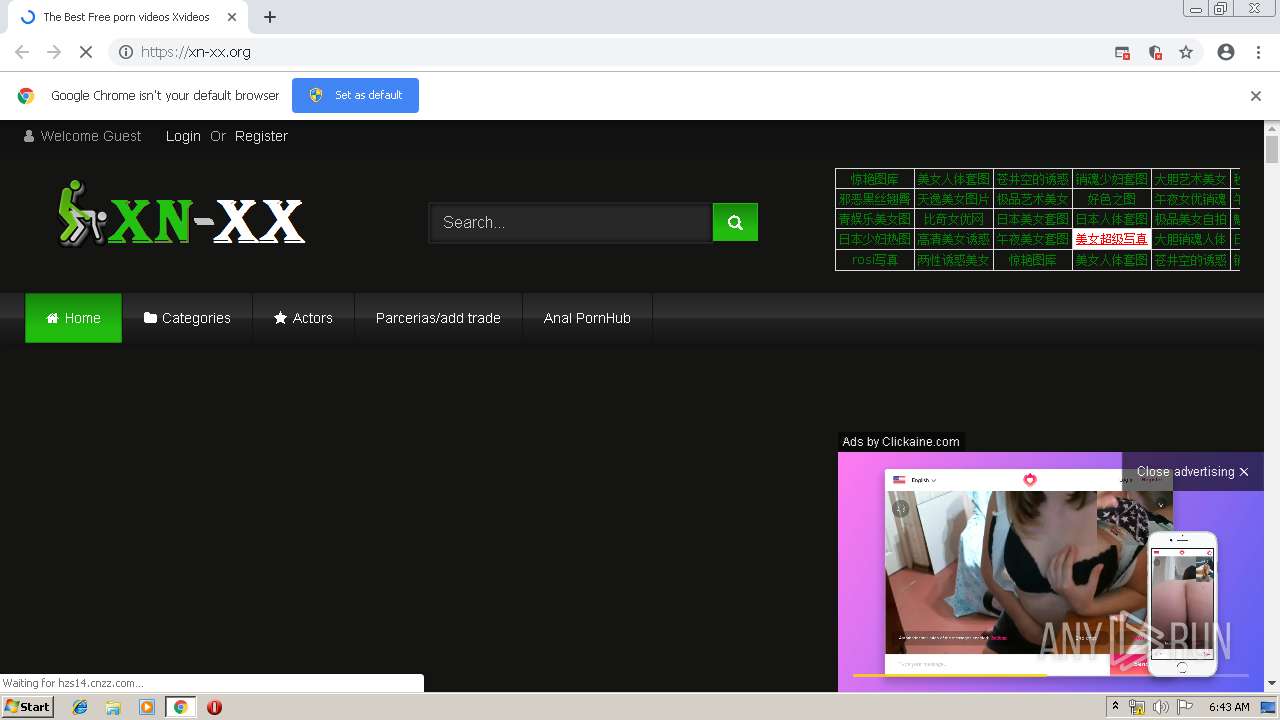This screenshot has height=720, width=1280.
Task: Launch media player from taskbar
Action: click(x=147, y=707)
